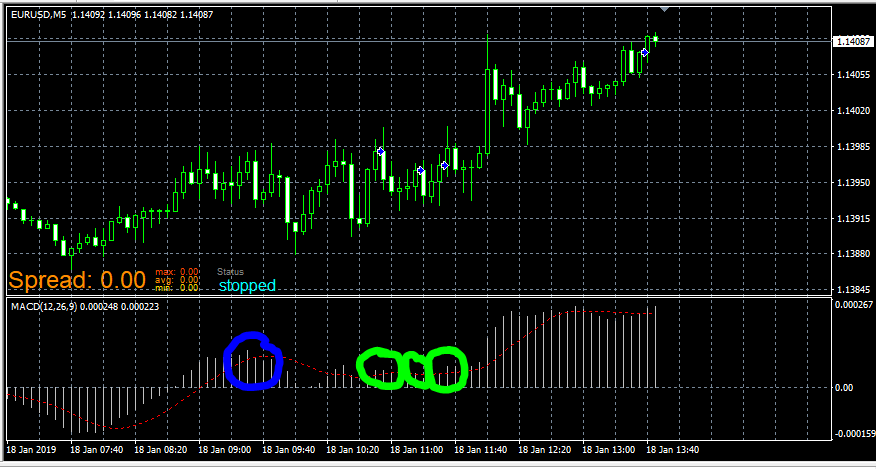Click the MACD zero level label 0.00
This screenshot has height=469, width=876.
coord(845,387)
